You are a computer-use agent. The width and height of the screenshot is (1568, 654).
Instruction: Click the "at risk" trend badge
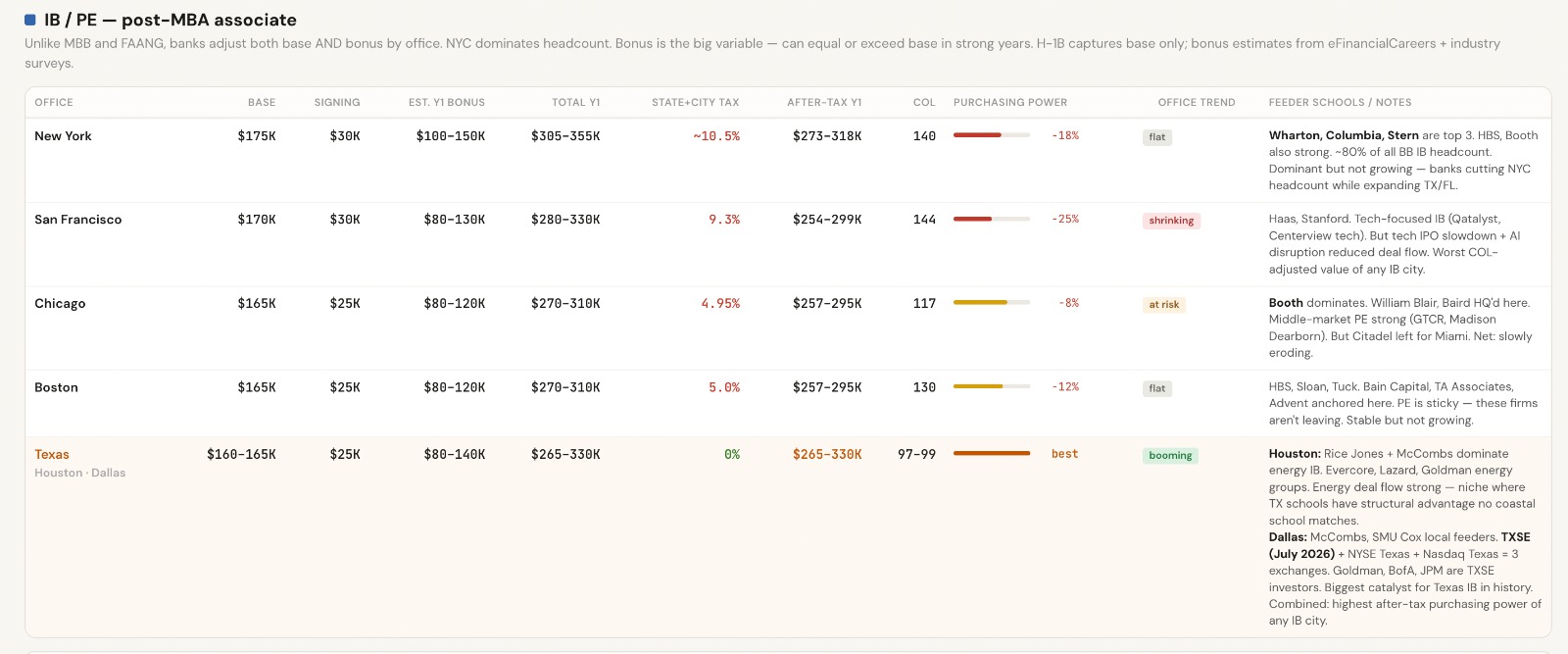click(x=1163, y=305)
